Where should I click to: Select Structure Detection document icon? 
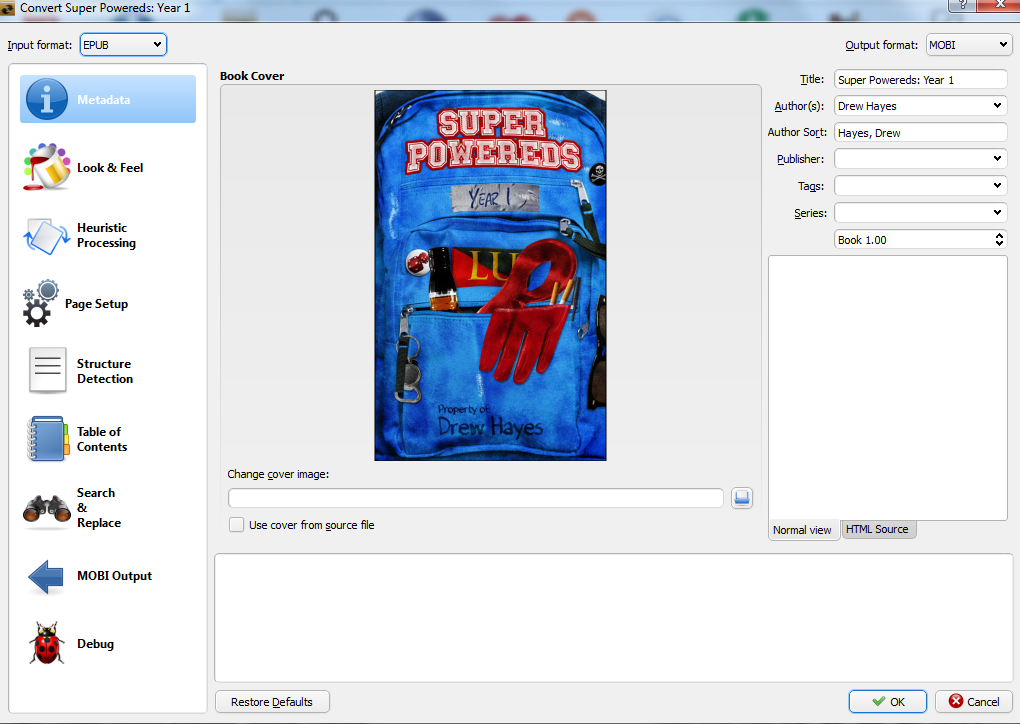click(47, 371)
